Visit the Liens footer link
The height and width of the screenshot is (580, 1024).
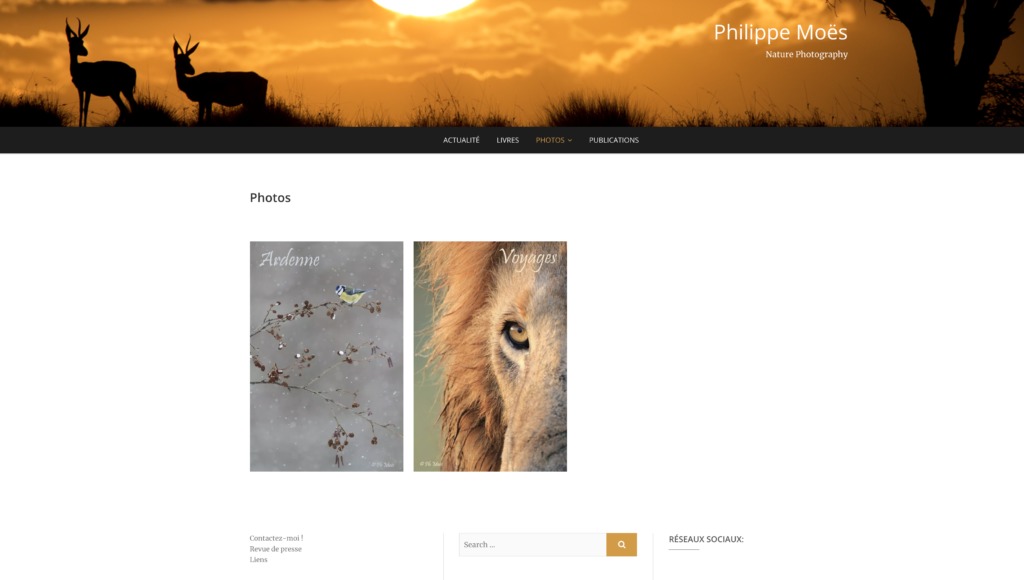259,559
